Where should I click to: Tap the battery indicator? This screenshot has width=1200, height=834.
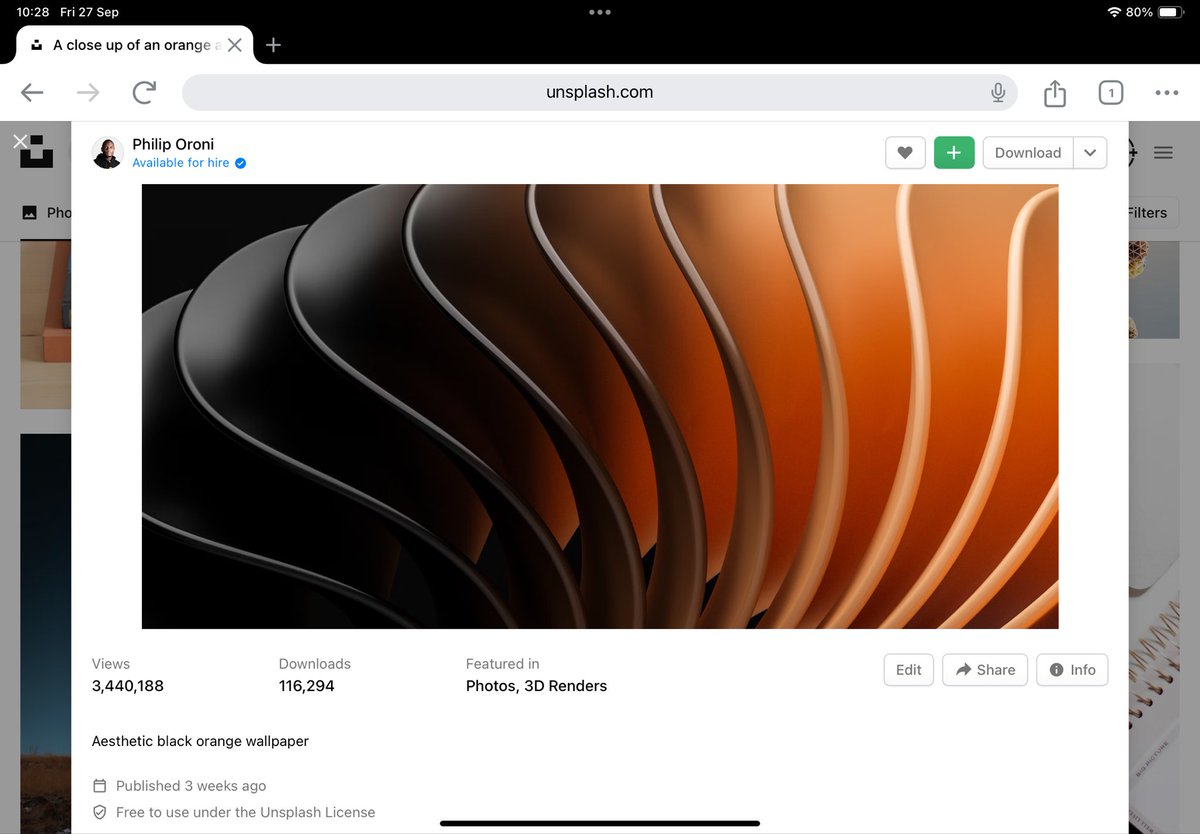click(1171, 12)
